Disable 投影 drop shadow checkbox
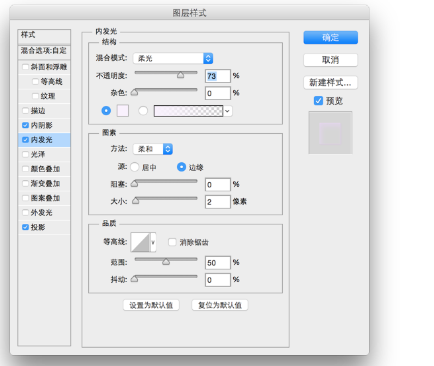434x366 pixels. point(25,227)
